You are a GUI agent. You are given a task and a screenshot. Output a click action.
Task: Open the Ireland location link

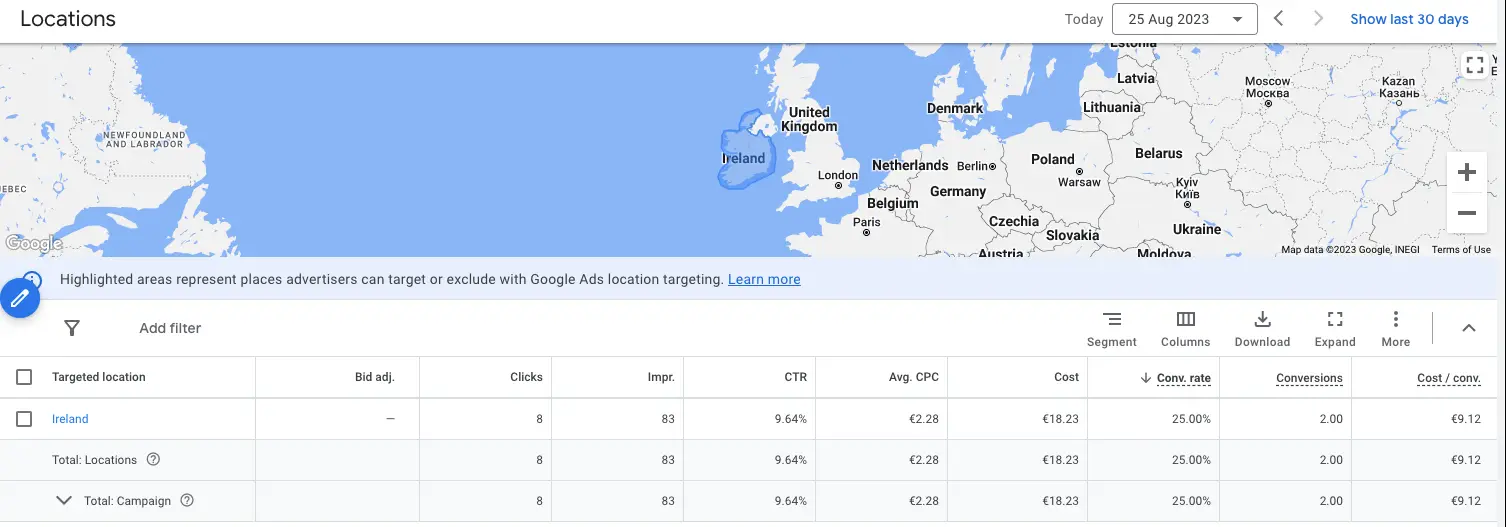coord(70,419)
